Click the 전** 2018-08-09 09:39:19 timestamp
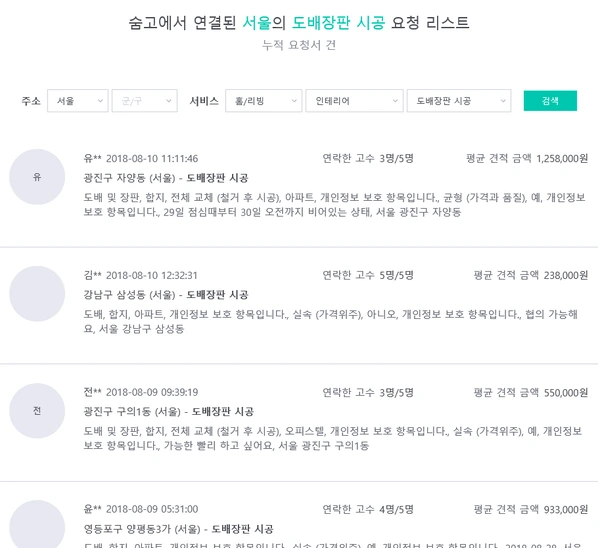 click(141, 392)
